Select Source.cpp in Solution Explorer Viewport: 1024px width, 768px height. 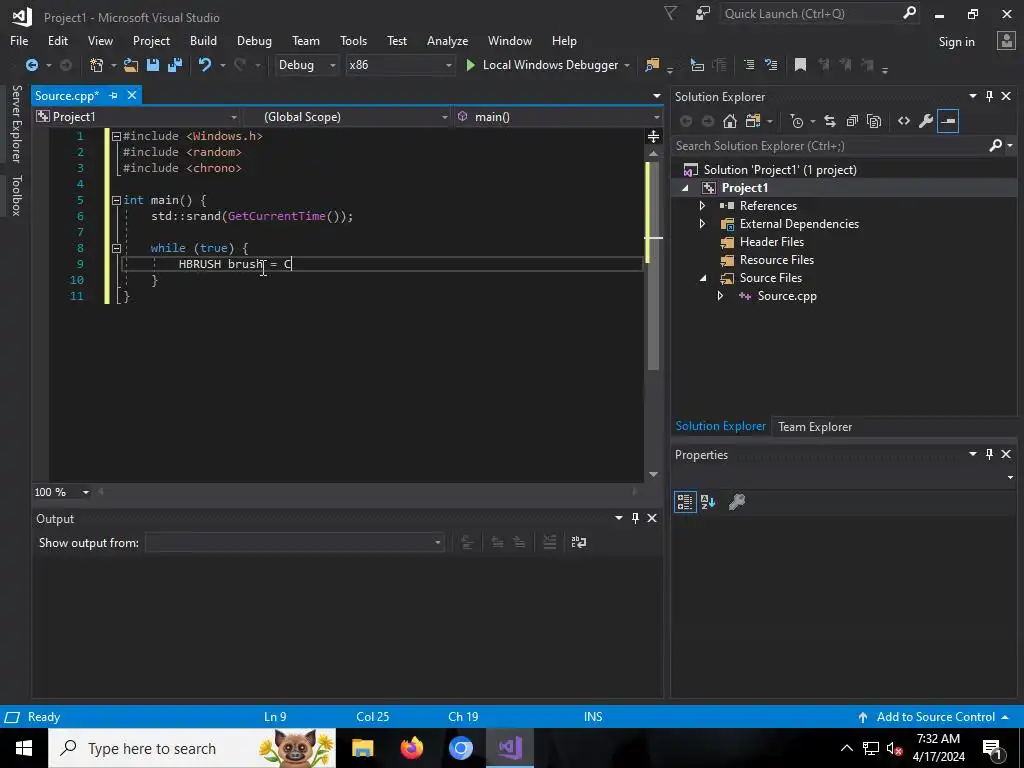point(786,296)
